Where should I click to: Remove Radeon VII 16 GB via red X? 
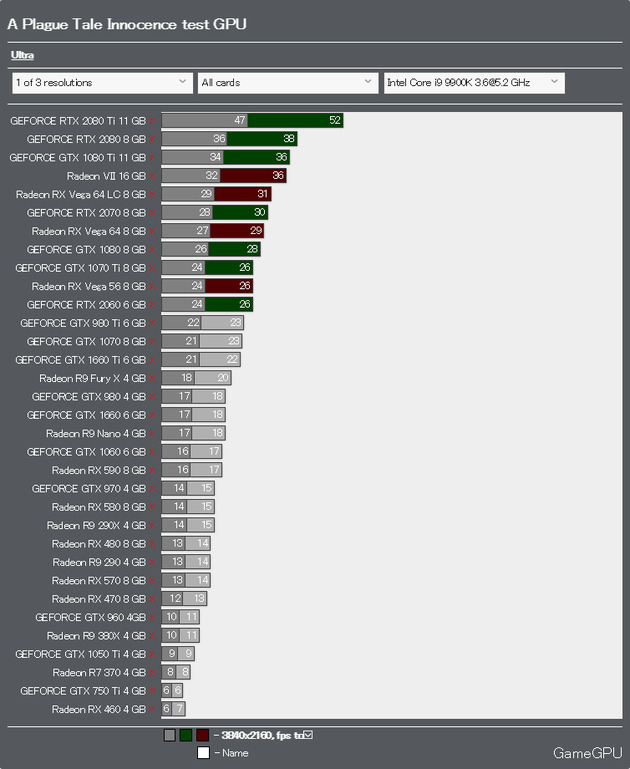pyautogui.click(x=152, y=176)
